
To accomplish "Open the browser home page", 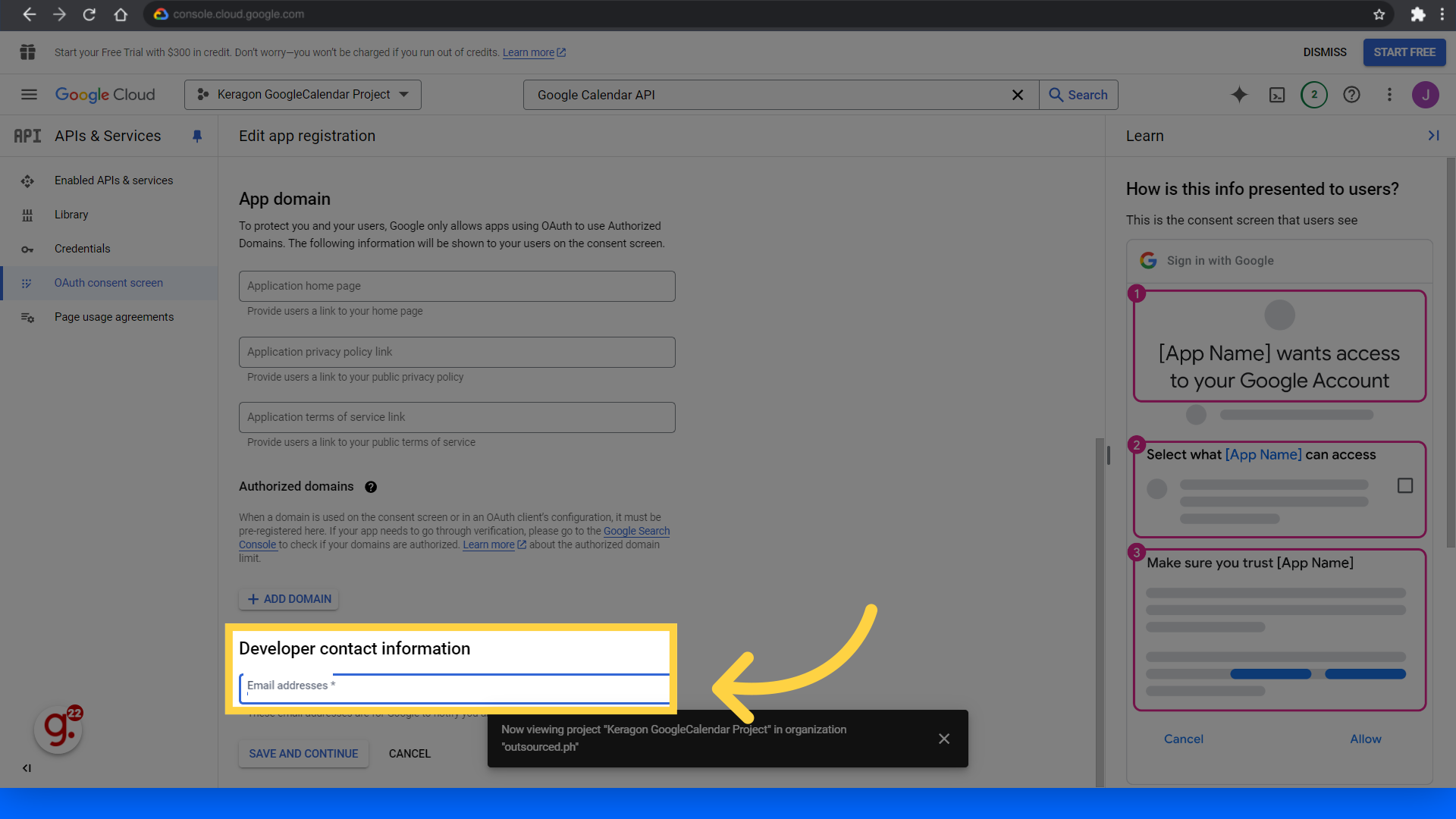I will [120, 14].
